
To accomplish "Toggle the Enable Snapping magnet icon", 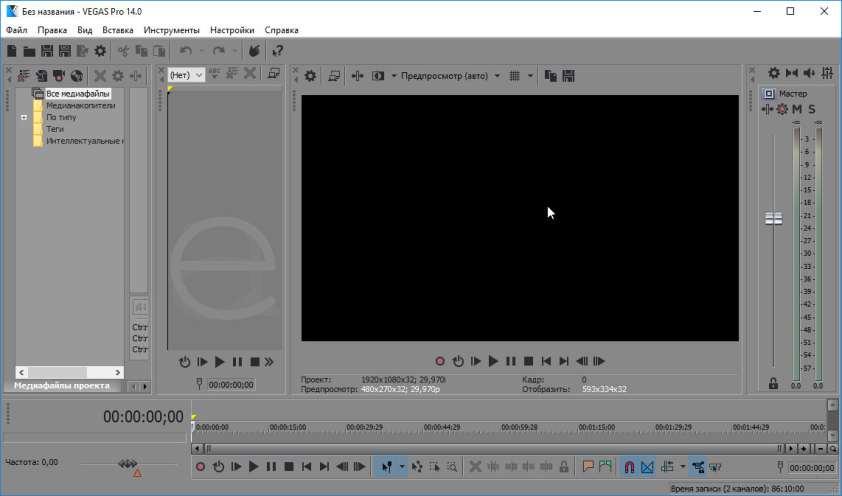I will 629,467.
